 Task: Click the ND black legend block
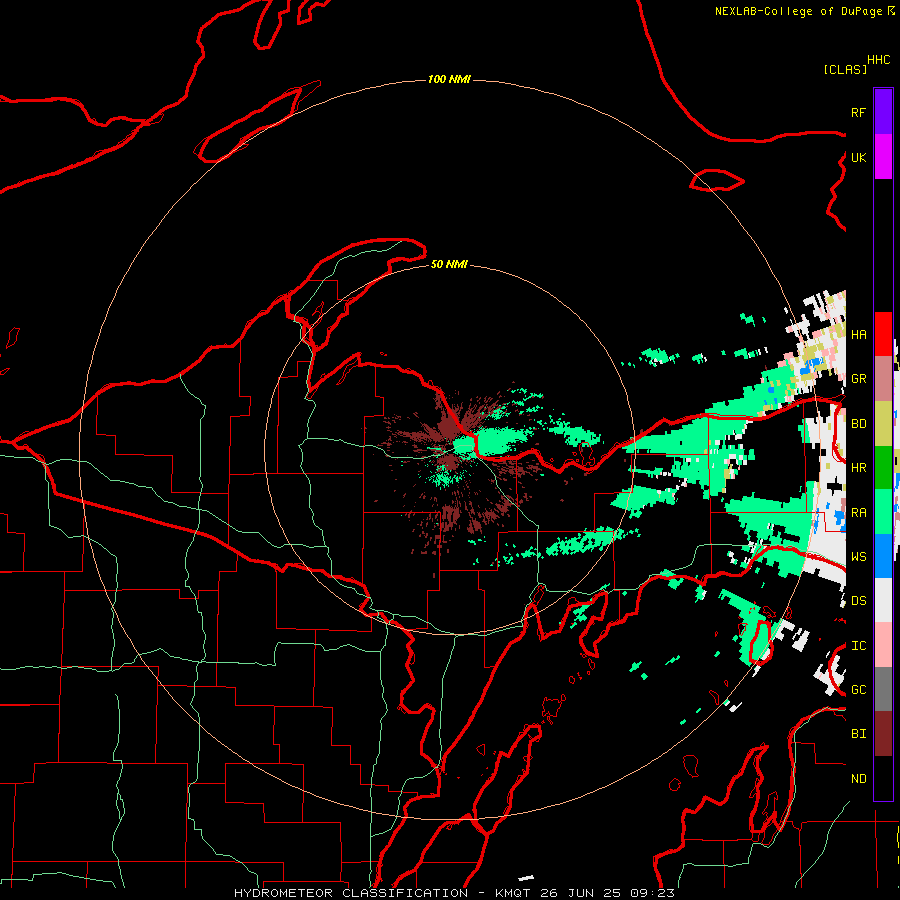[883, 778]
